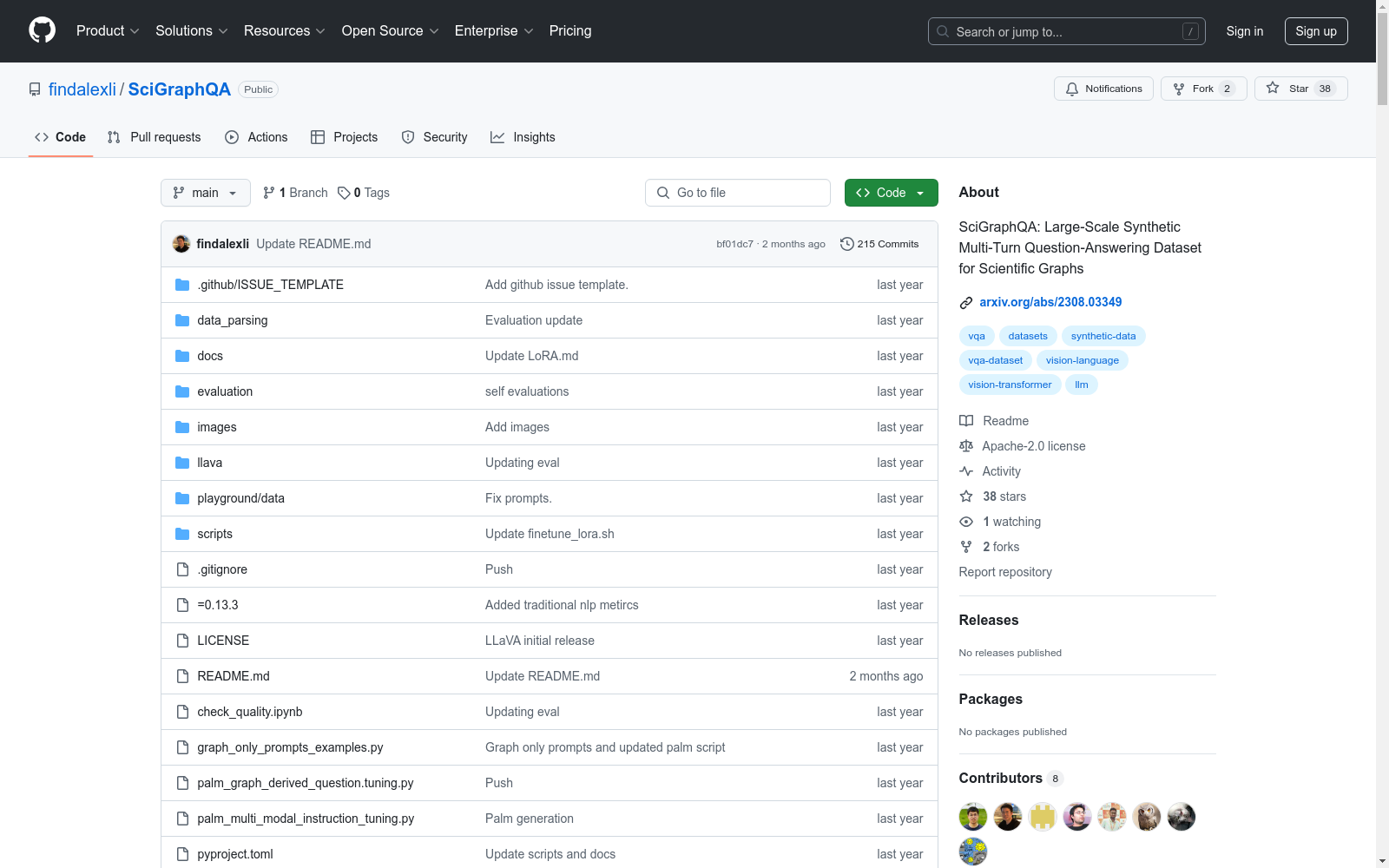Screen dimensions: 1389x868
Task: Open the Contributors section heading
Action: point(1001,778)
